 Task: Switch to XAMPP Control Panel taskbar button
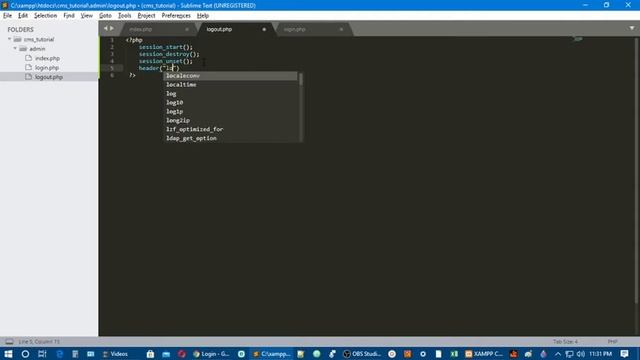[484, 354]
